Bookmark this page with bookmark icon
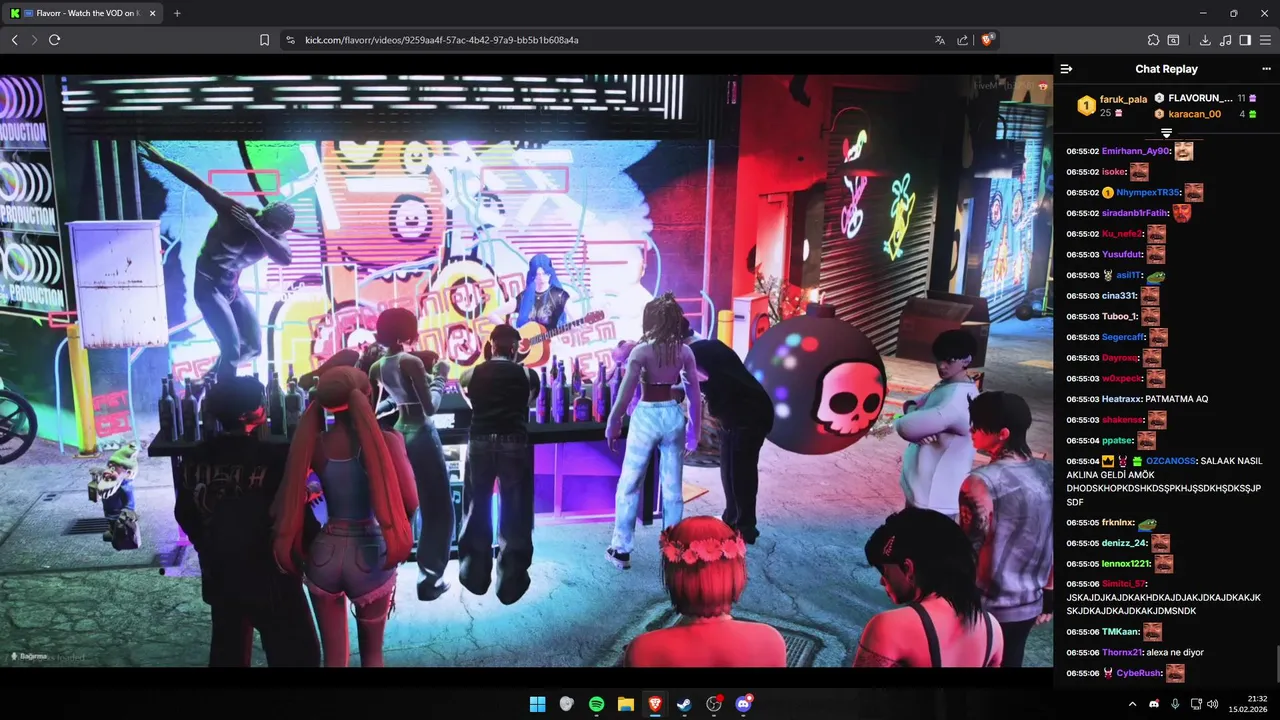Image resolution: width=1280 pixels, height=720 pixels. pos(264,40)
